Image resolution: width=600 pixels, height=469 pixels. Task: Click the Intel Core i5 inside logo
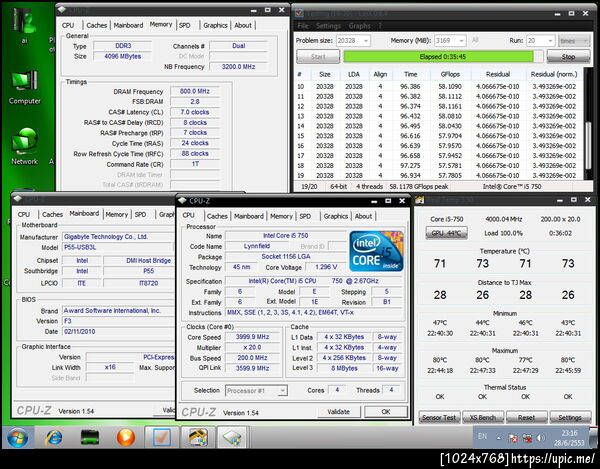pyautogui.click(x=376, y=251)
